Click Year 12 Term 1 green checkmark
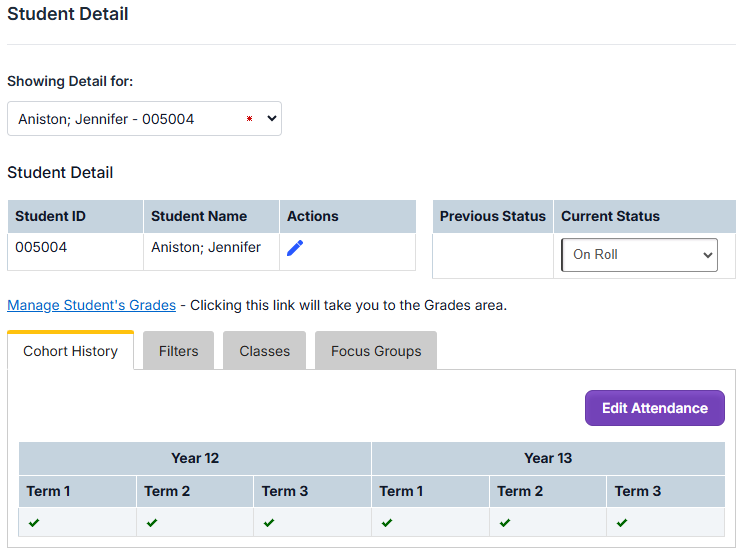The height and width of the screenshot is (555, 745). coord(34,522)
